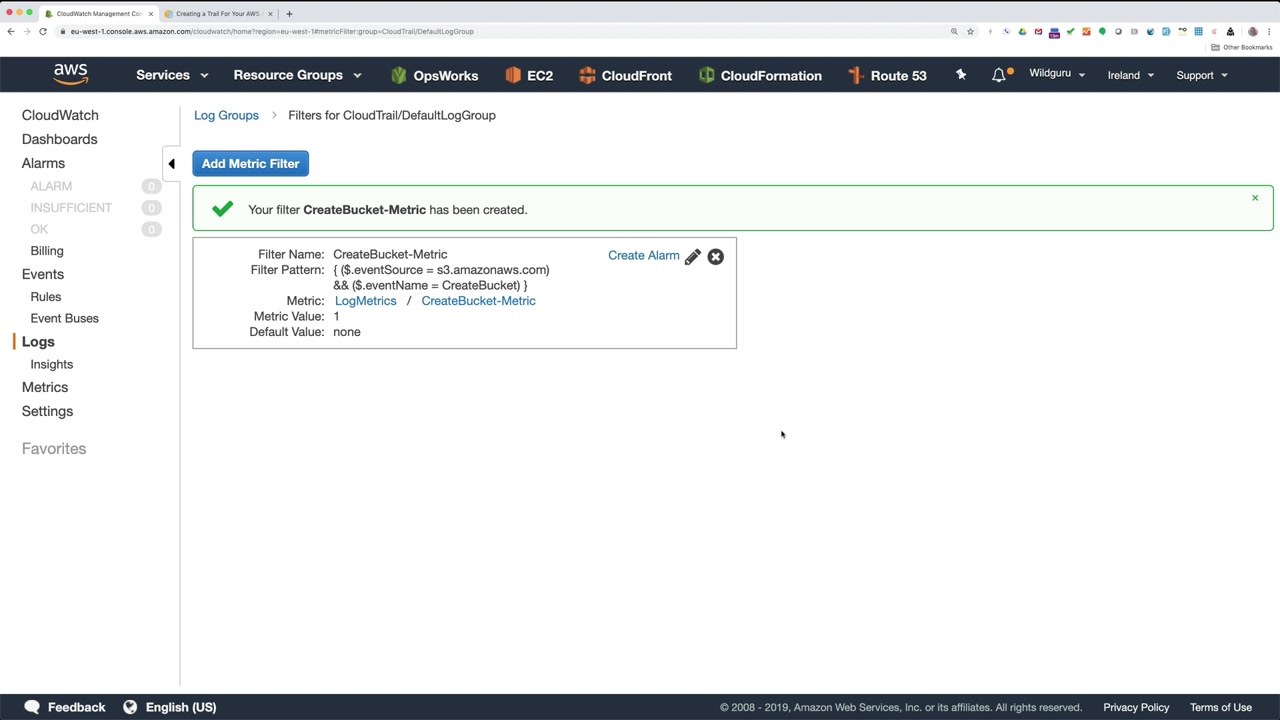This screenshot has height=720, width=1280.
Task: Open the EC2 shortcut
Action: (x=529, y=75)
